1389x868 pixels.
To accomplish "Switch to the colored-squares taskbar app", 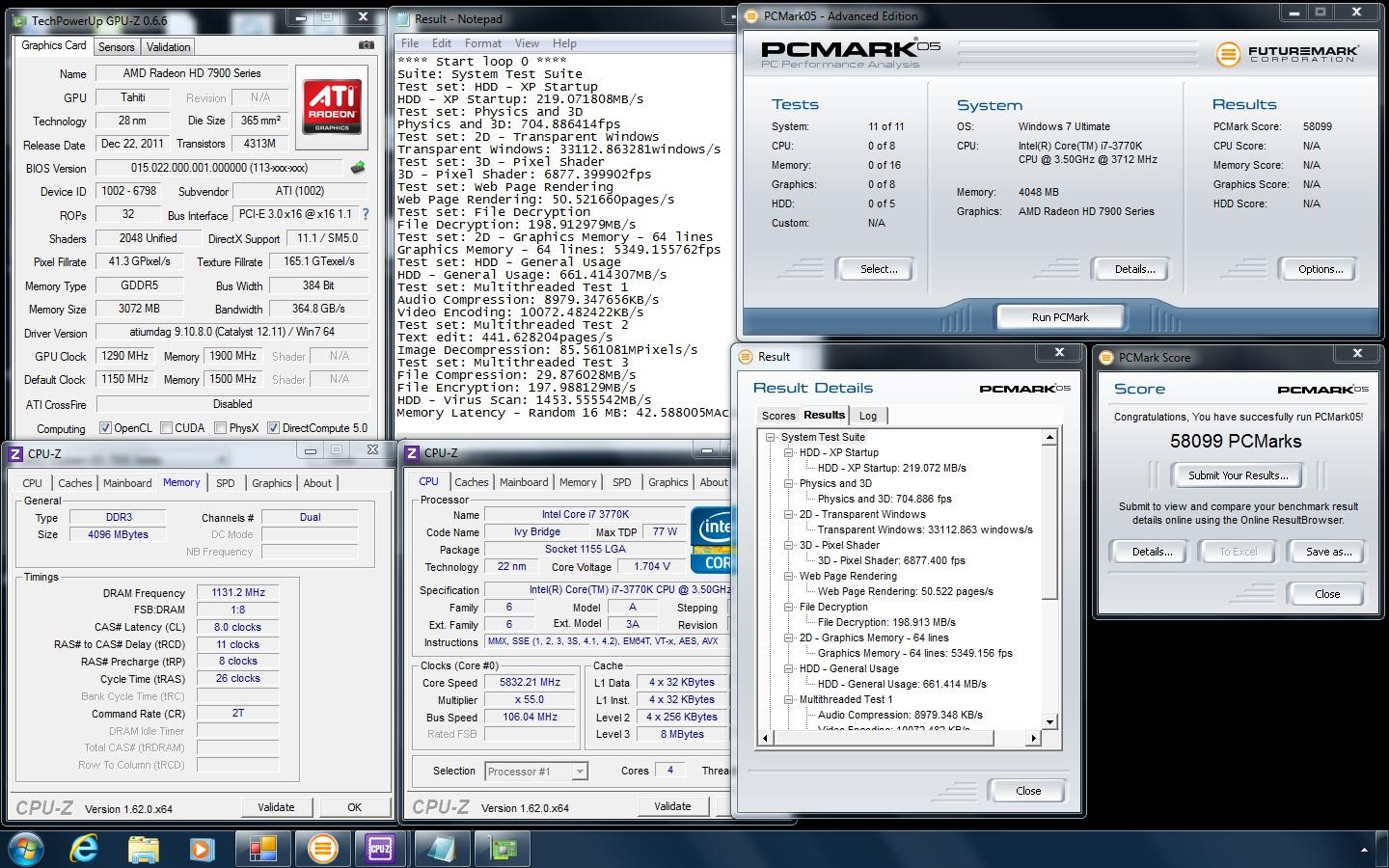I will 262,849.
